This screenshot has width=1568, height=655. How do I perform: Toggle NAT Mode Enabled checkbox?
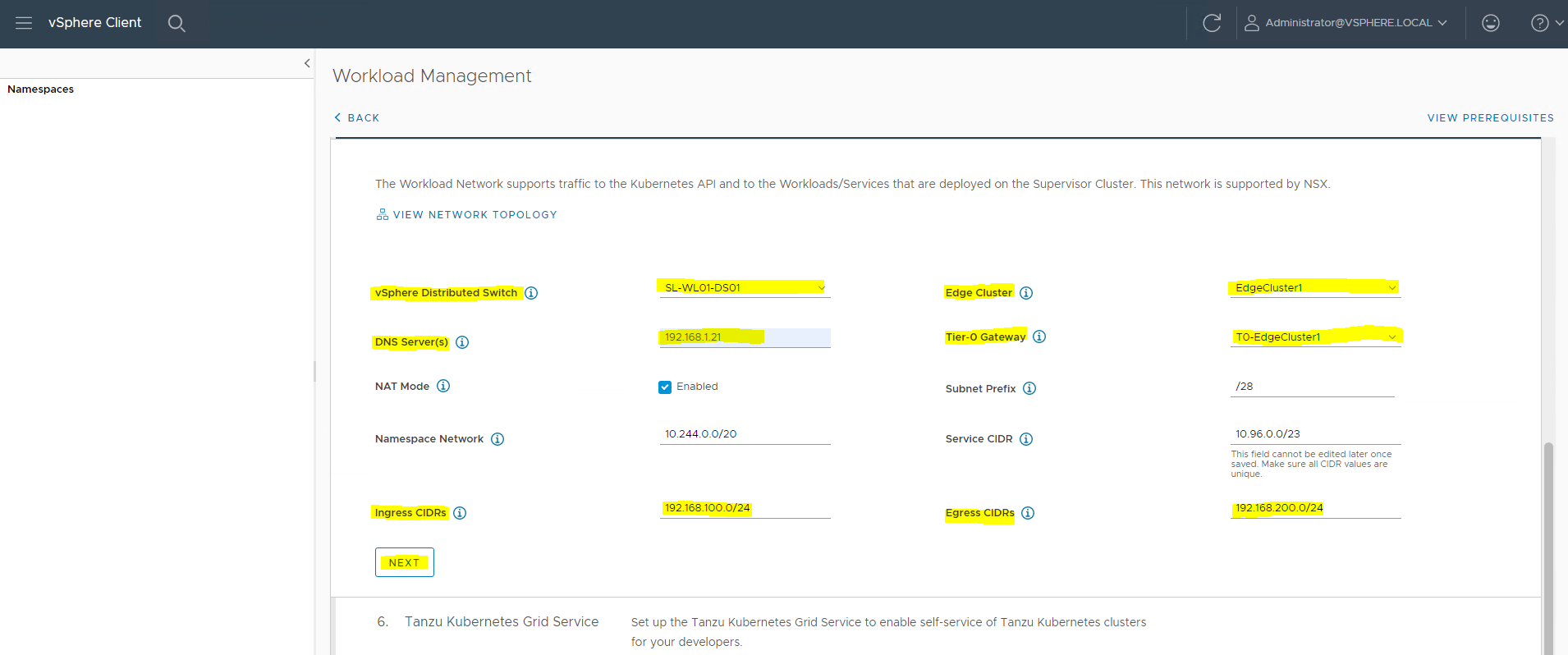(x=665, y=387)
